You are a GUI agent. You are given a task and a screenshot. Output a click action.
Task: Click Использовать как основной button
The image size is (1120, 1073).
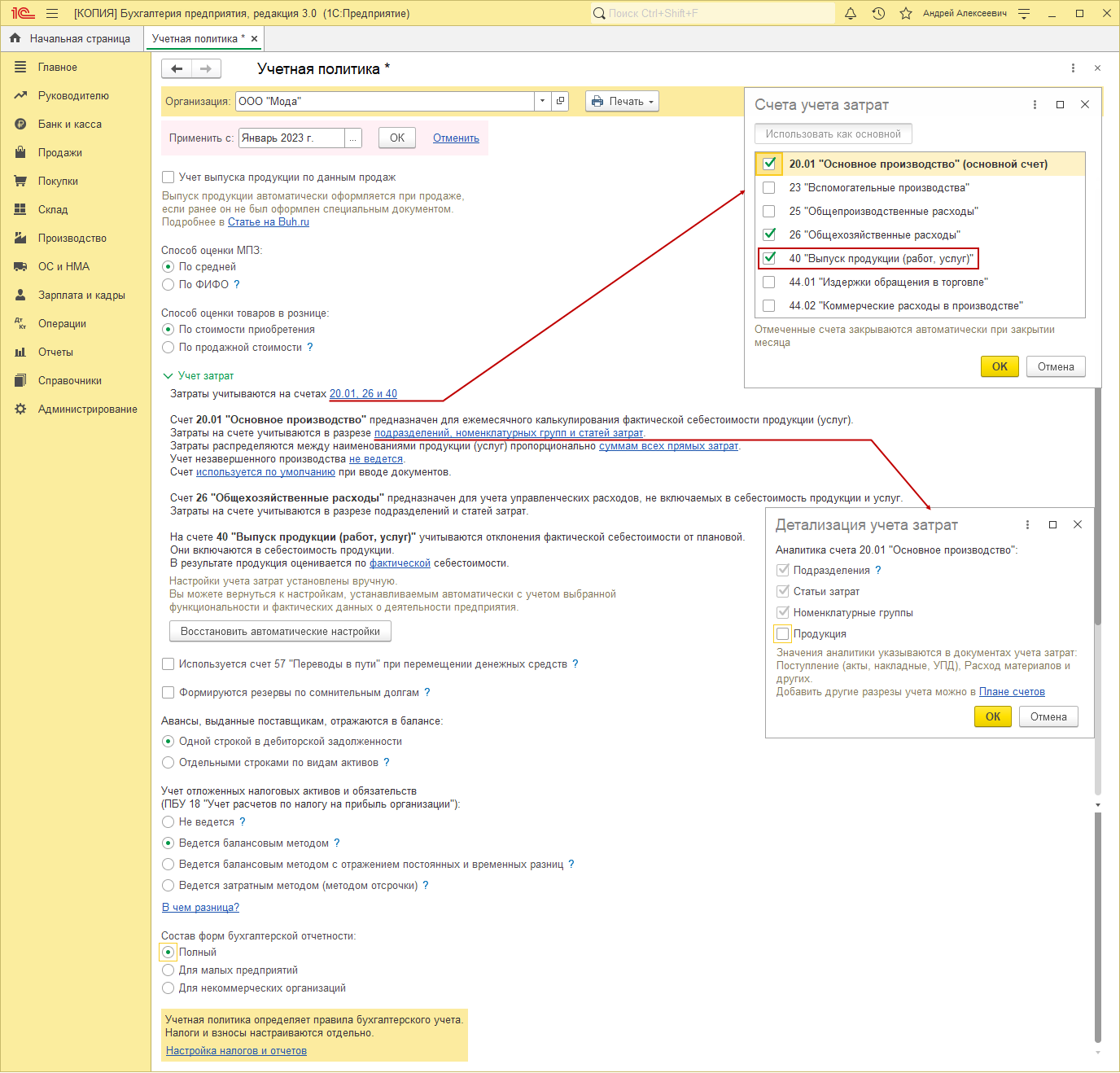pyautogui.click(x=833, y=134)
